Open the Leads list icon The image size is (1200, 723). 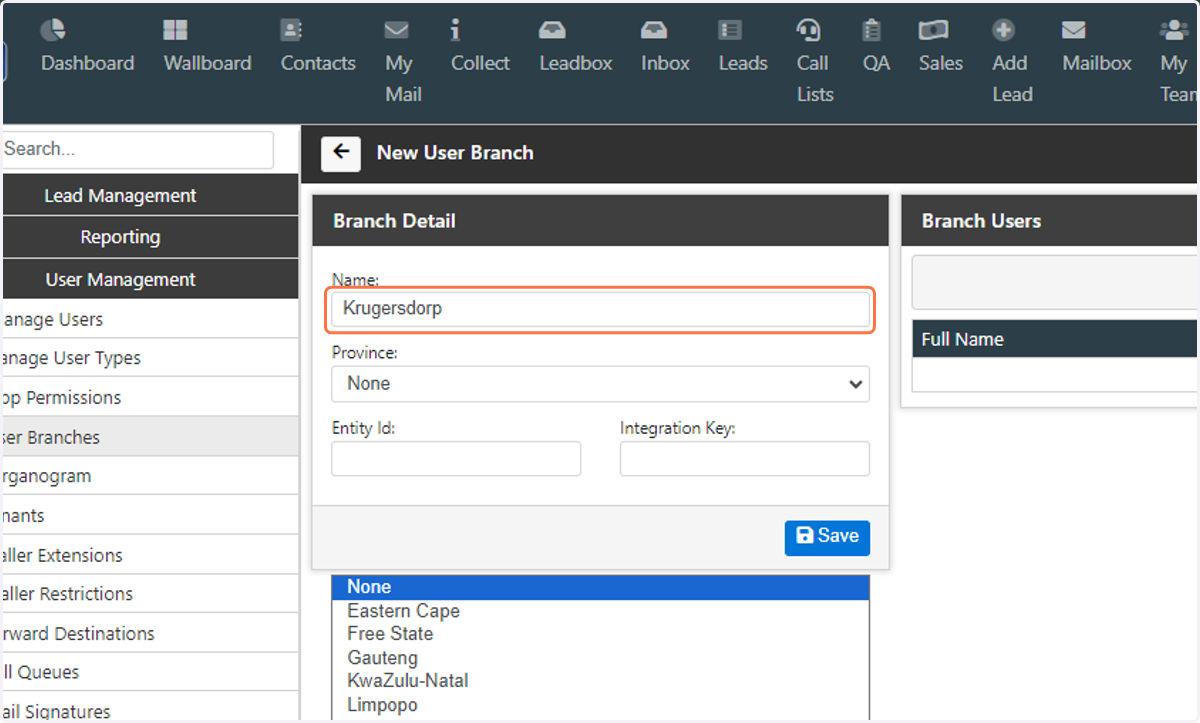click(731, 30)
